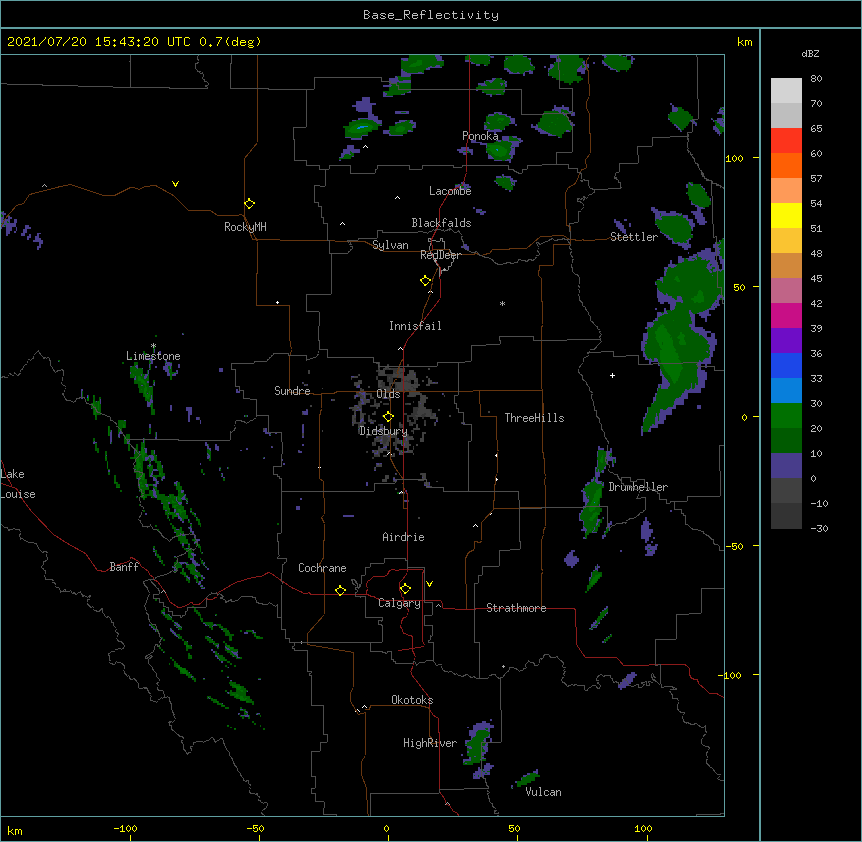Click the yellow diamond marker between Olds and Didsbury
Viewport: 862px width, 842px height.
[x=388, y=416]
